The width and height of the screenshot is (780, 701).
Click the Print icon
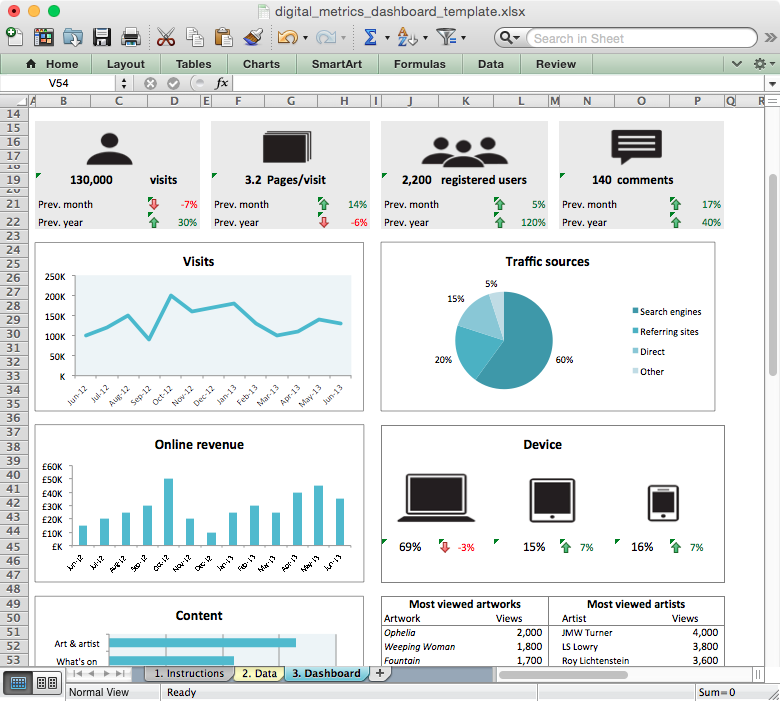pos(131,37)
